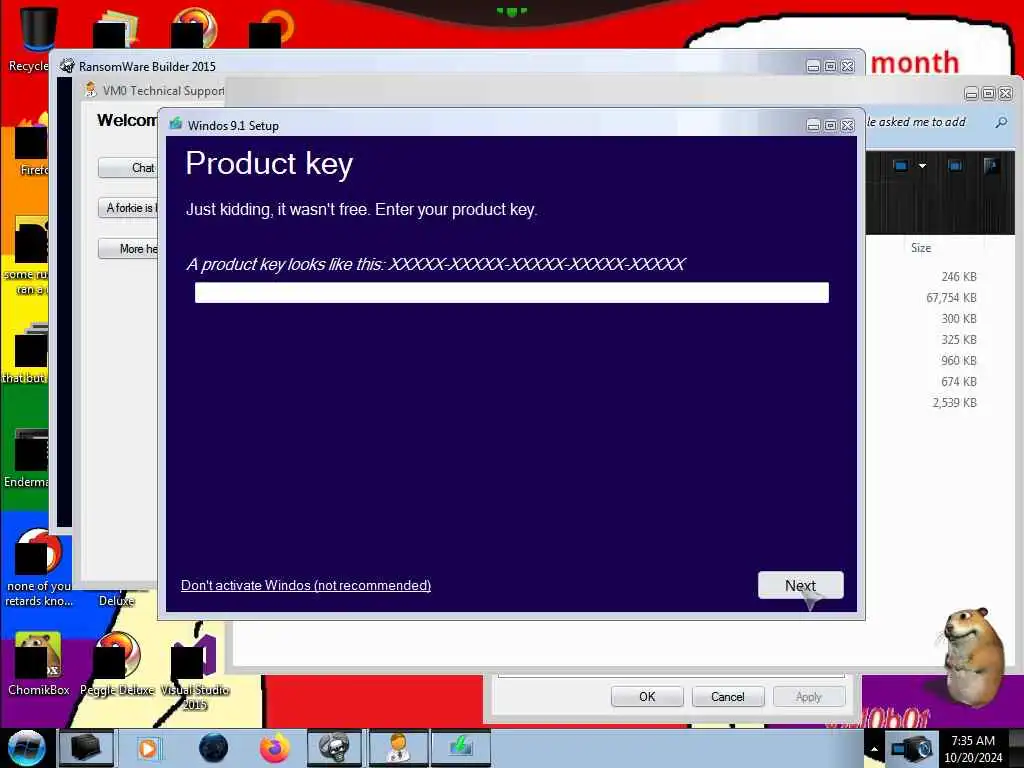Click the OK button in background dialog
This screenshot has width=1024, height=768.
(x=647, y=697)
